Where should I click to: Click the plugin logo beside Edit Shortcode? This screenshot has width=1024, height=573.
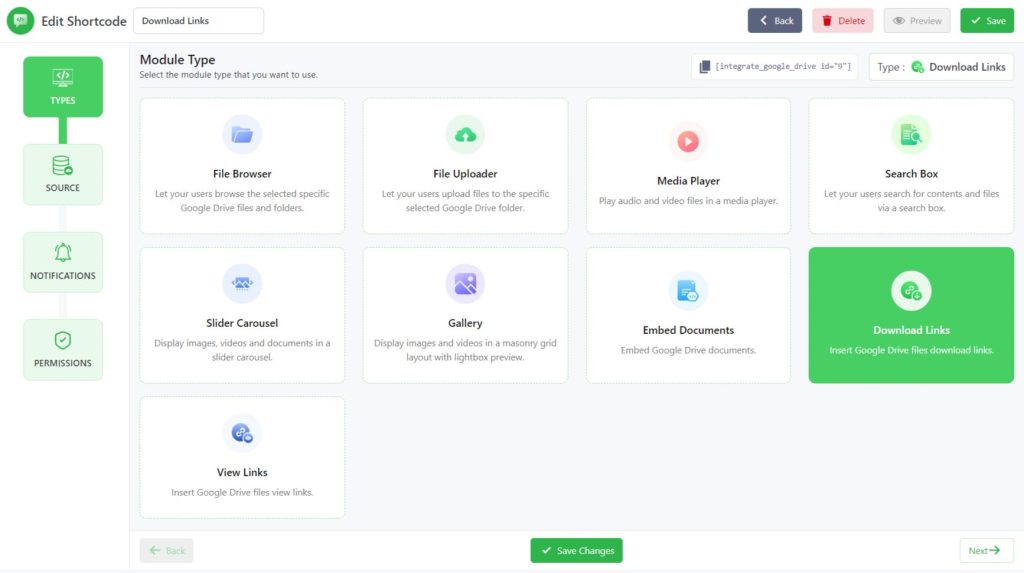pos(20,21)
